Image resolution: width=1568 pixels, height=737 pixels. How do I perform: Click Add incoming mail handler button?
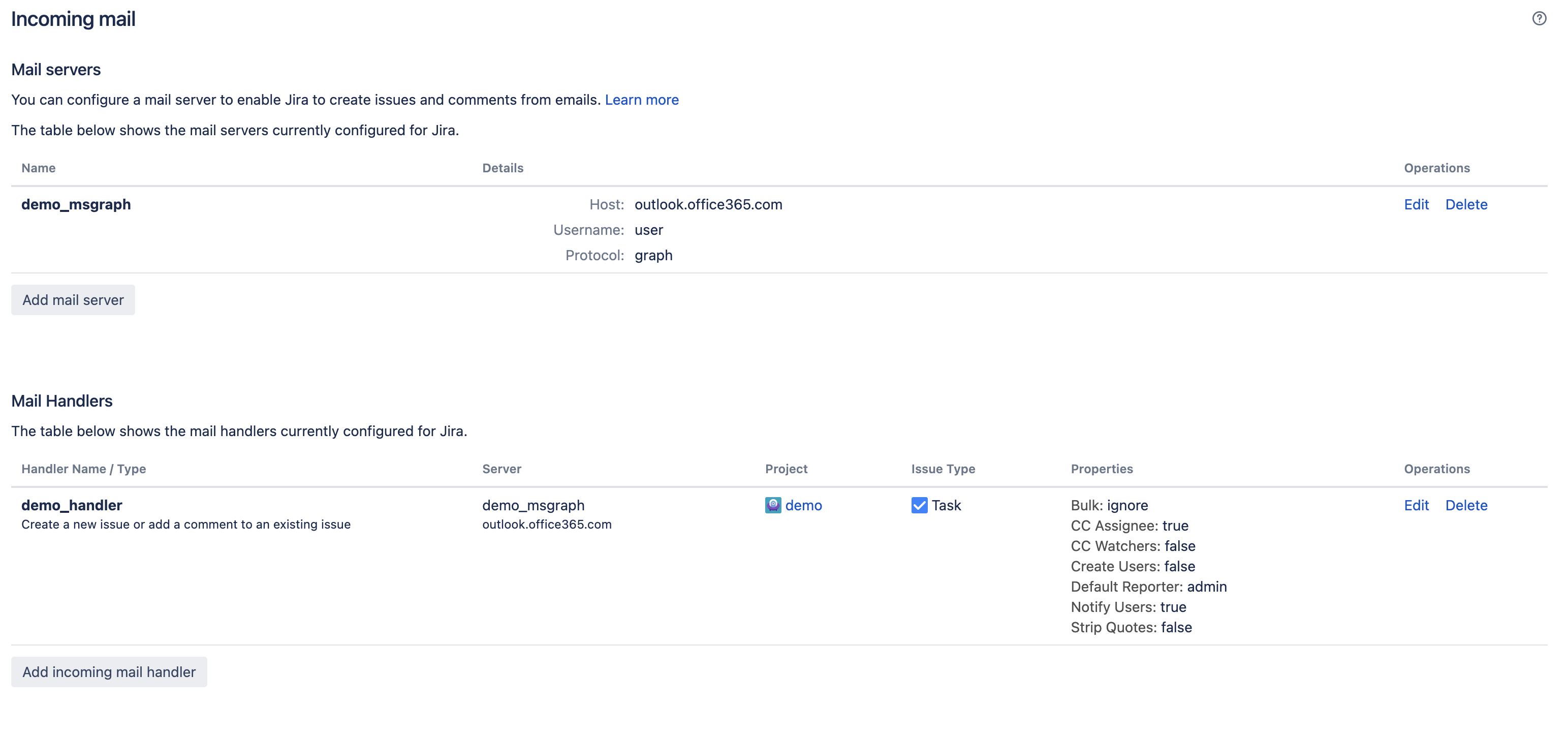click(109, 671)
